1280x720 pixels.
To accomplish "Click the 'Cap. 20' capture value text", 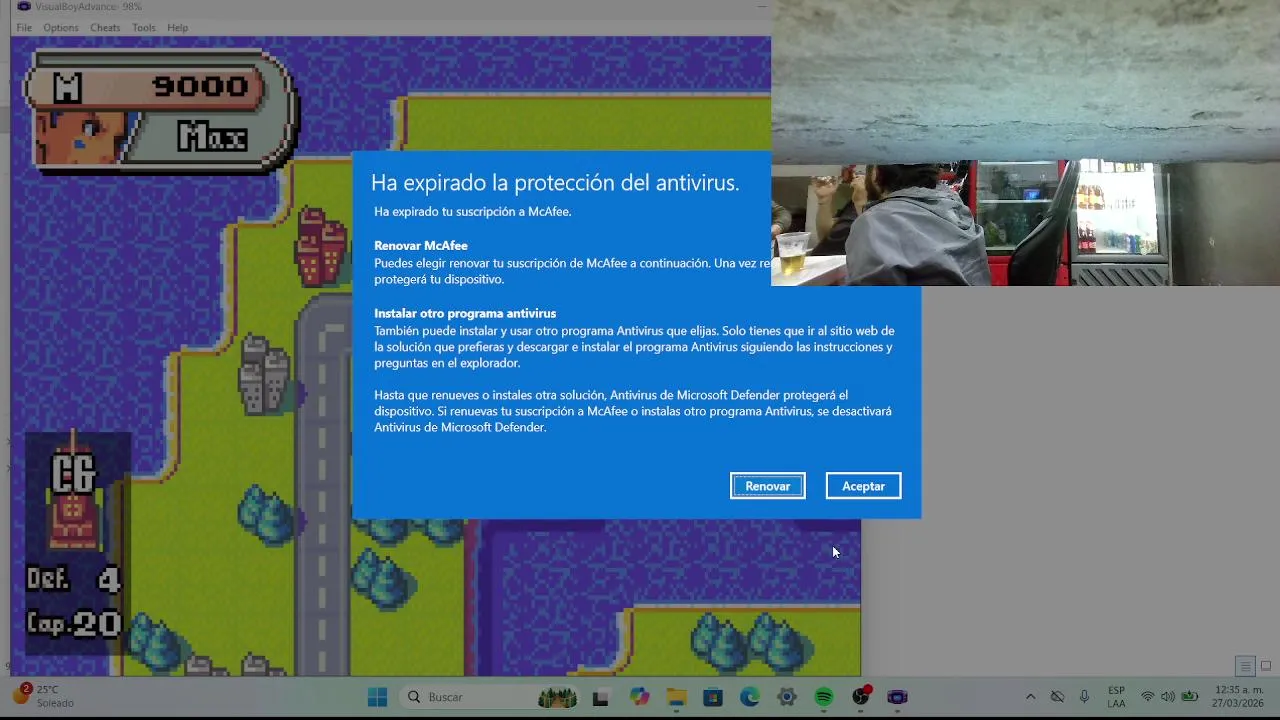I will click(74, 624).
